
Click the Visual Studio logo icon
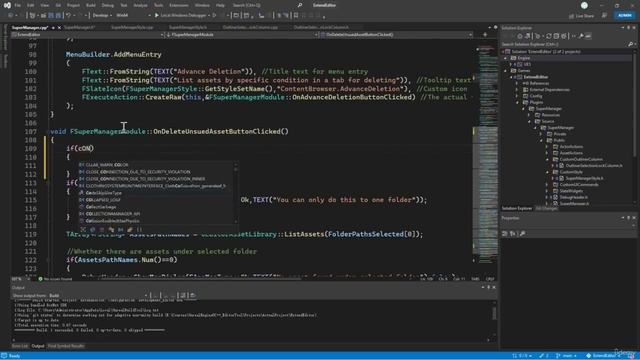click(7, 5)
